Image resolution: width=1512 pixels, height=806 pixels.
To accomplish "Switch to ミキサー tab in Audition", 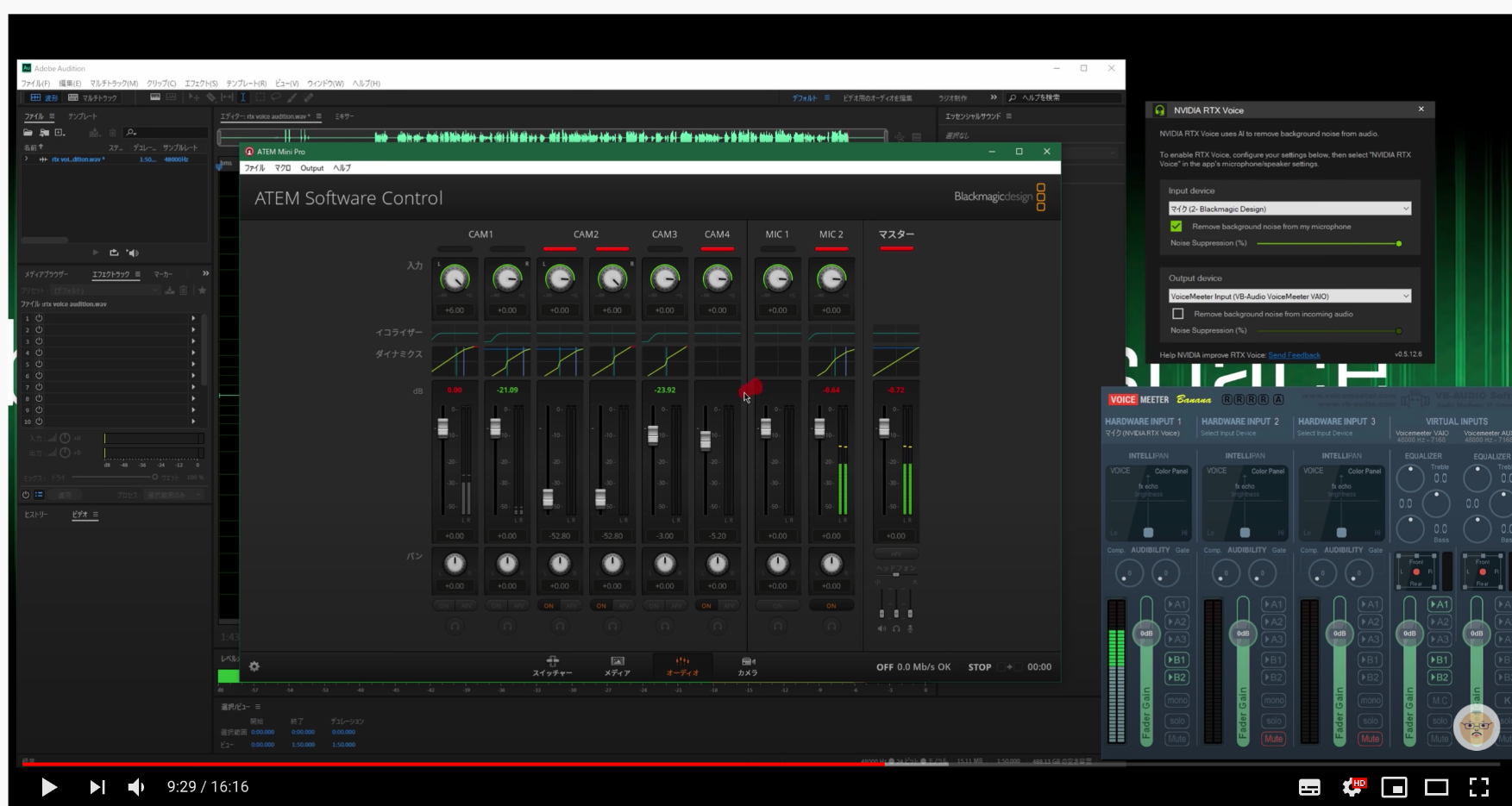I will [x=344, y=116].
